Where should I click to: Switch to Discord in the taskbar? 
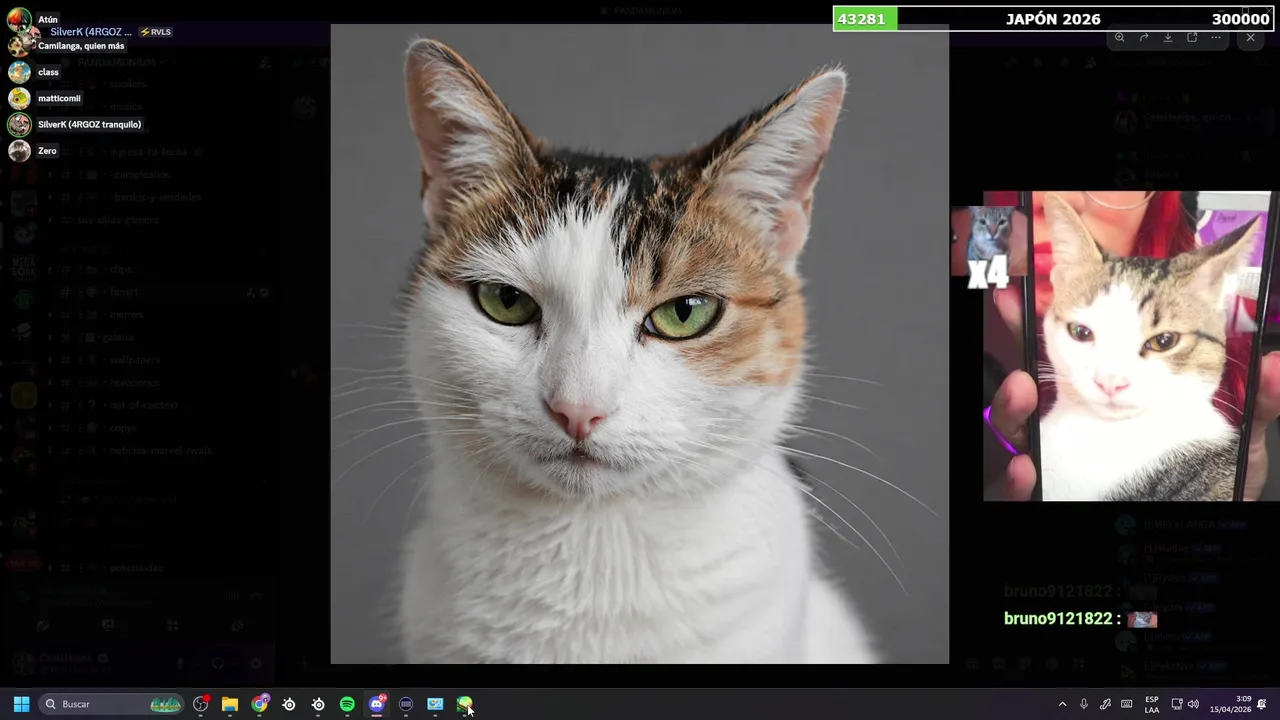click(377, 704)
